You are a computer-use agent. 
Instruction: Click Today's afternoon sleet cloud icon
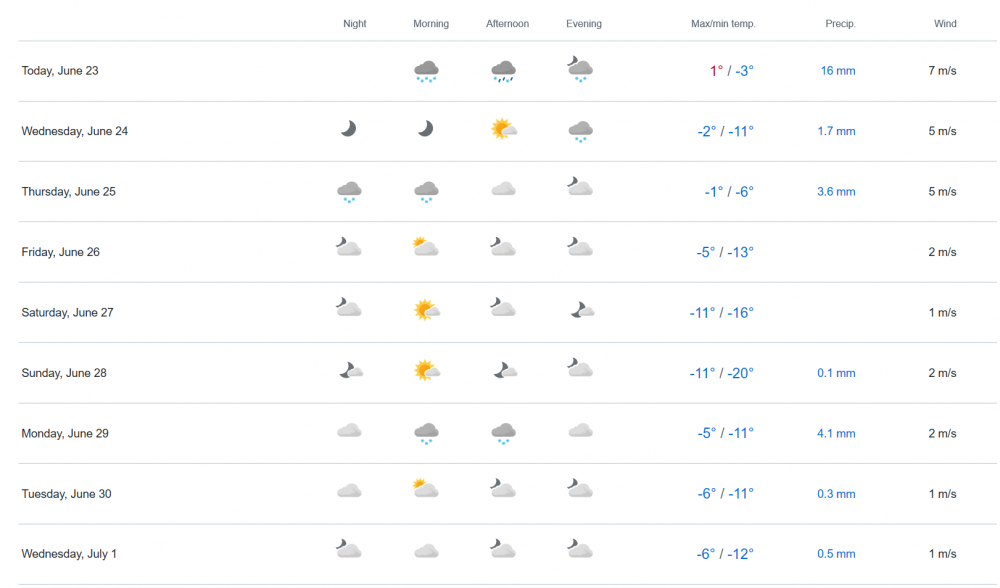(503, 70)
